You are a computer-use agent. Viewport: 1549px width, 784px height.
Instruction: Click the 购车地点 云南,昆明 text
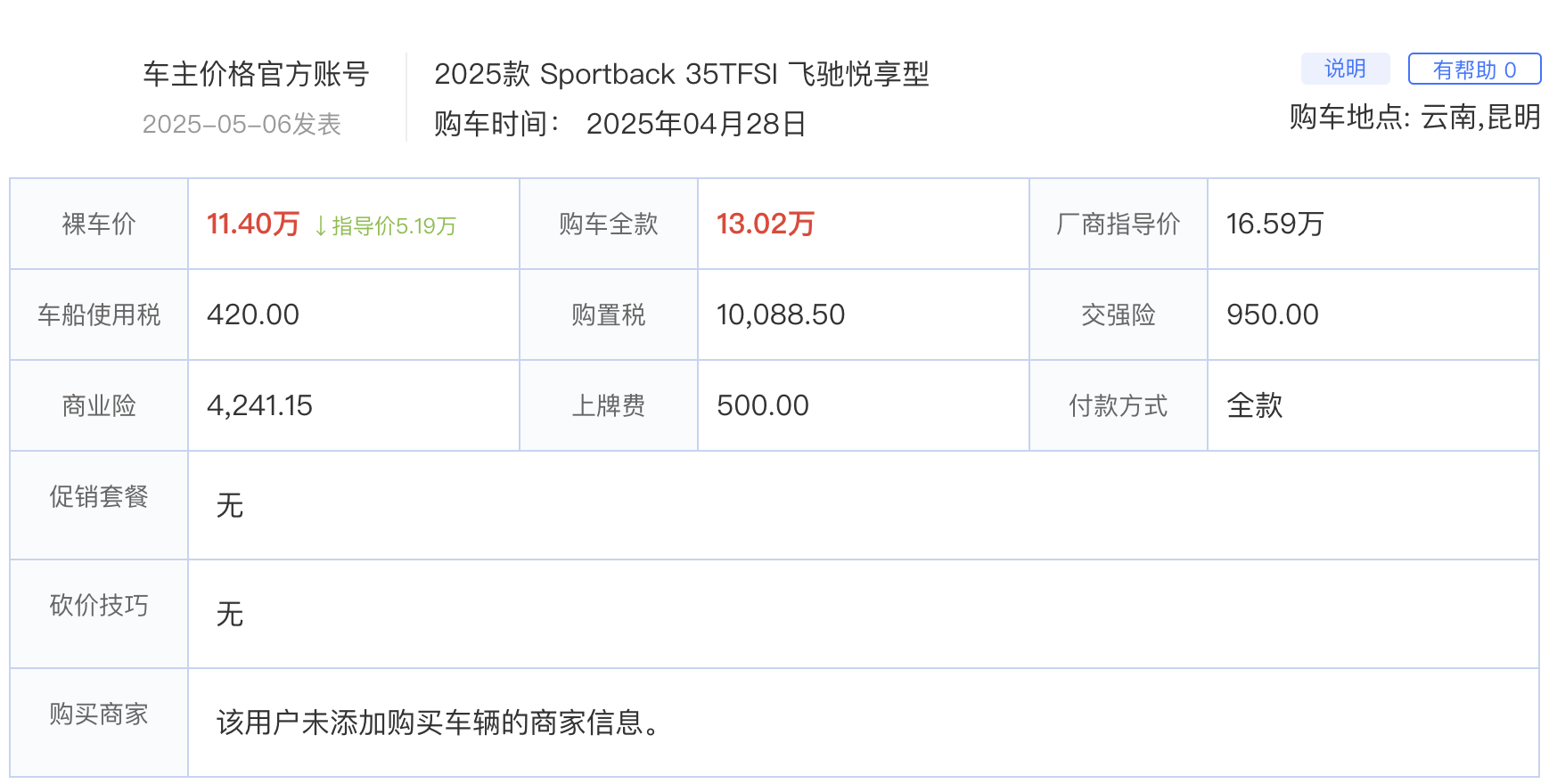[1415, 117]
